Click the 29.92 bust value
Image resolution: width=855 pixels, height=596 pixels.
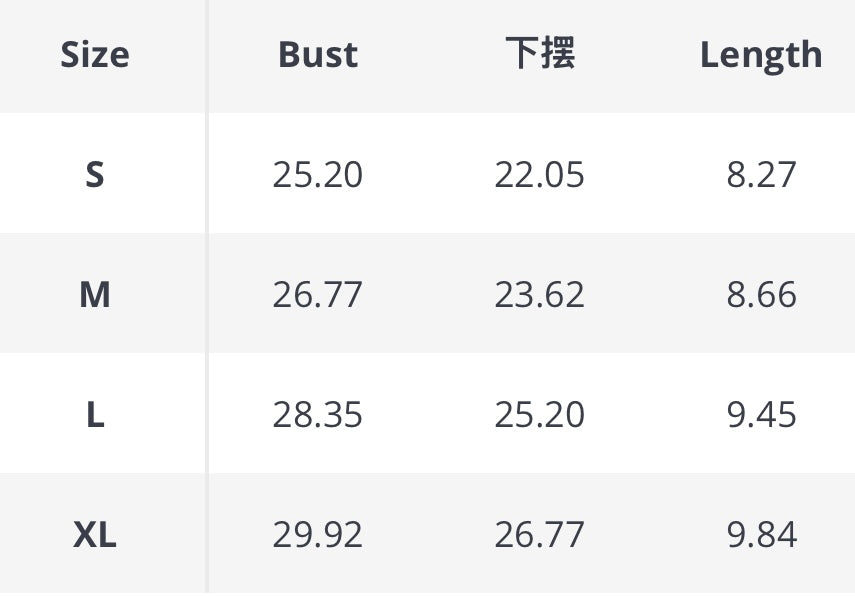pos(317,535)
